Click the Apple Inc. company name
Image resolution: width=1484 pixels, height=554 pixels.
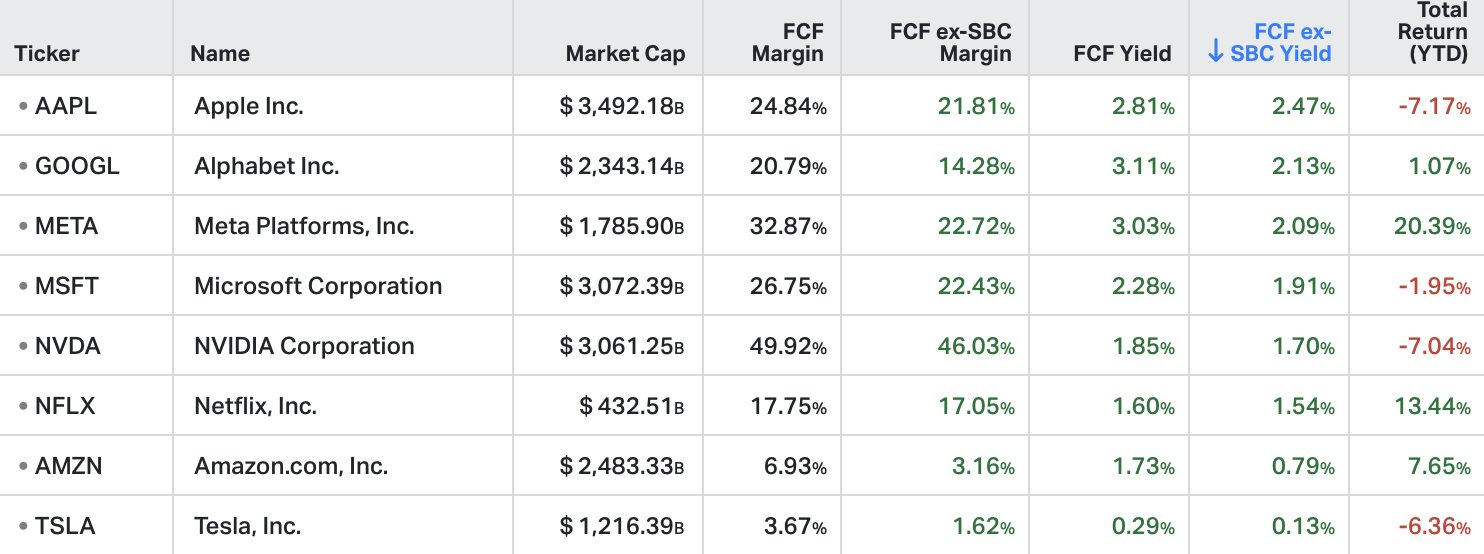click(x=249, y=106)
